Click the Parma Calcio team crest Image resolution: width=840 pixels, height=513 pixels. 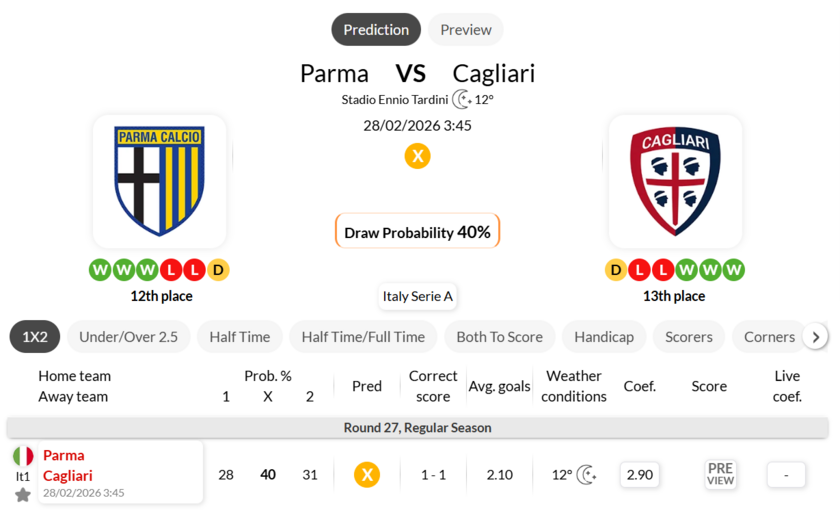point(159,180)
